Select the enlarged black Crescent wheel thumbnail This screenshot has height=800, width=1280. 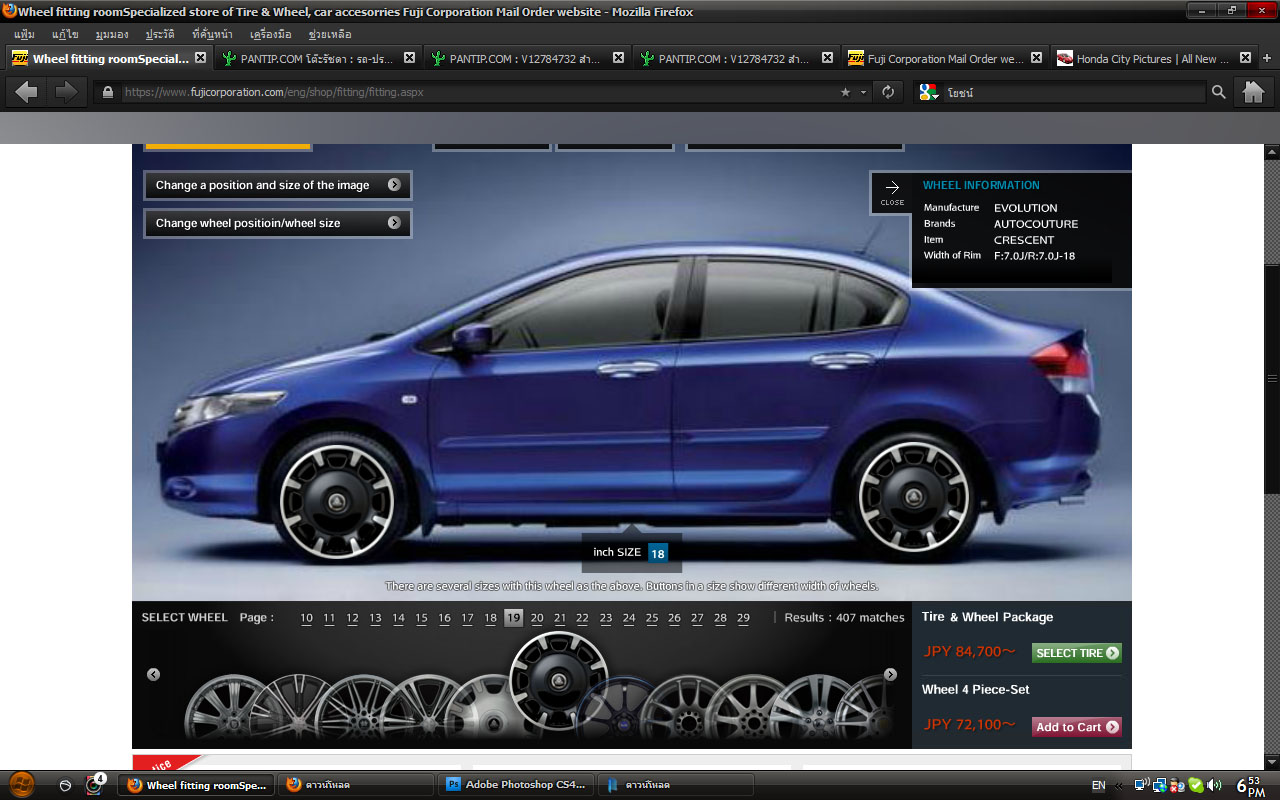[559, 682]
